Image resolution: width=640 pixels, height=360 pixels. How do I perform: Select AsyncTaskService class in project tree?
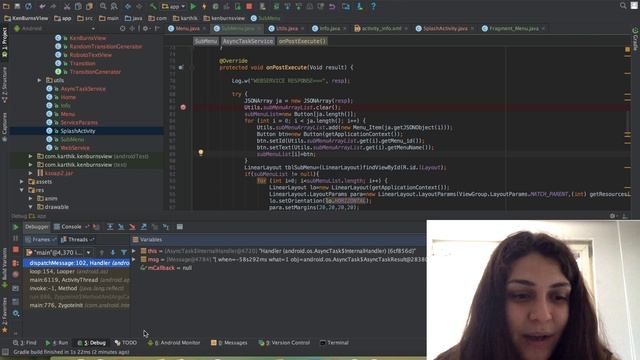point(83,89)
